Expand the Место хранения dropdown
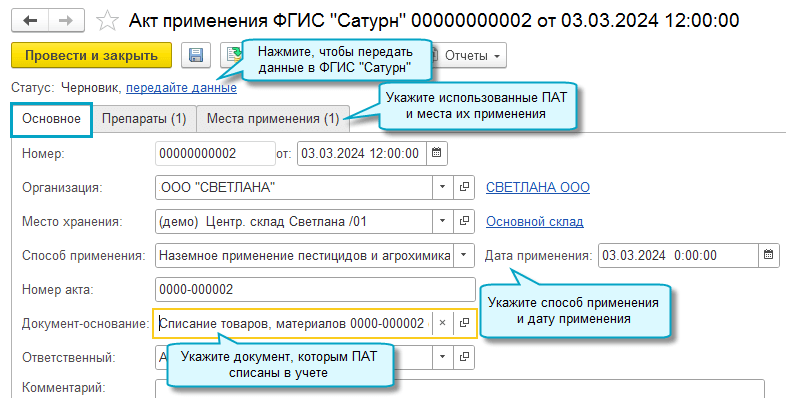Screen dimensions: 786x398 click(443, 221)
